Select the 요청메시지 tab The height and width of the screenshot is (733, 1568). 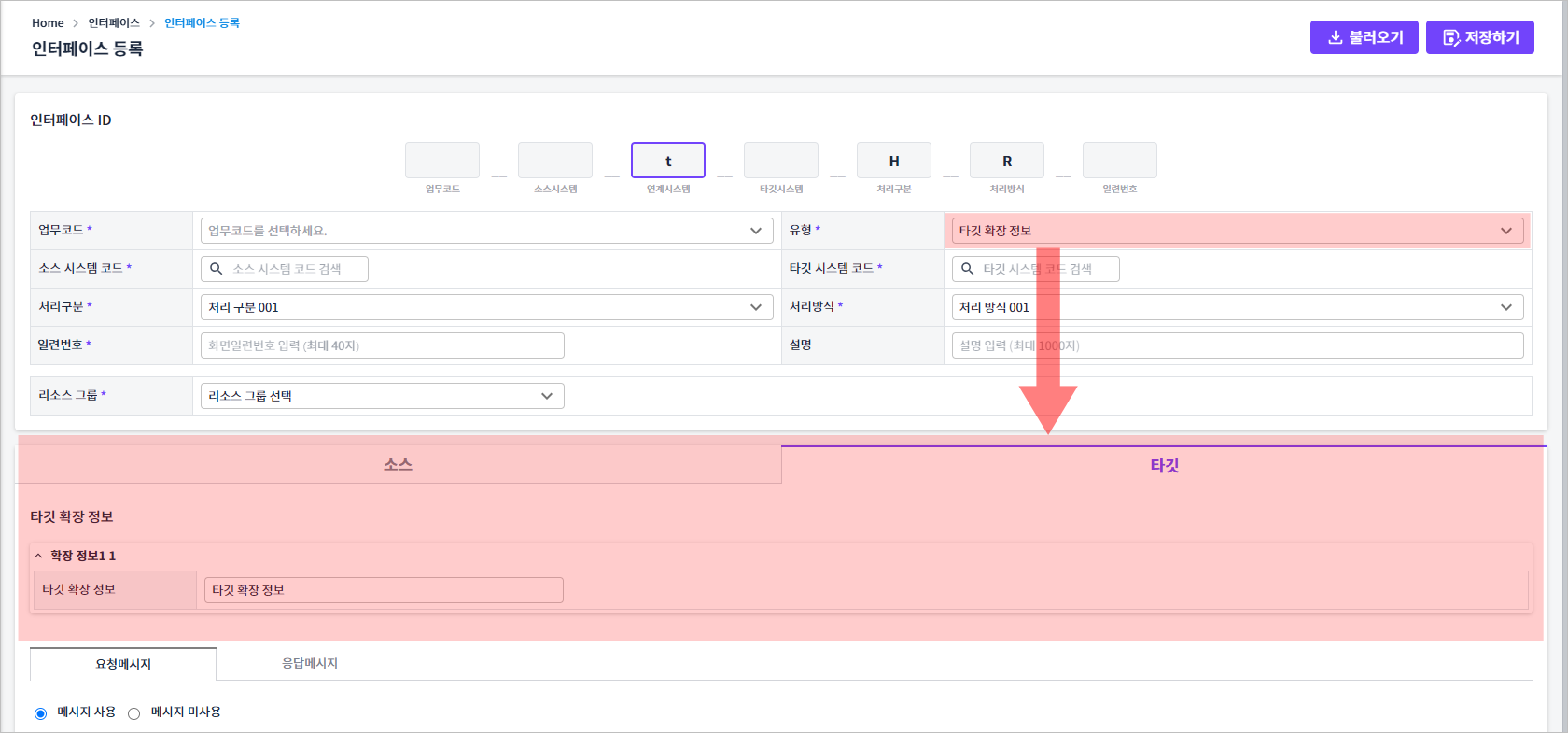[123, 664]
